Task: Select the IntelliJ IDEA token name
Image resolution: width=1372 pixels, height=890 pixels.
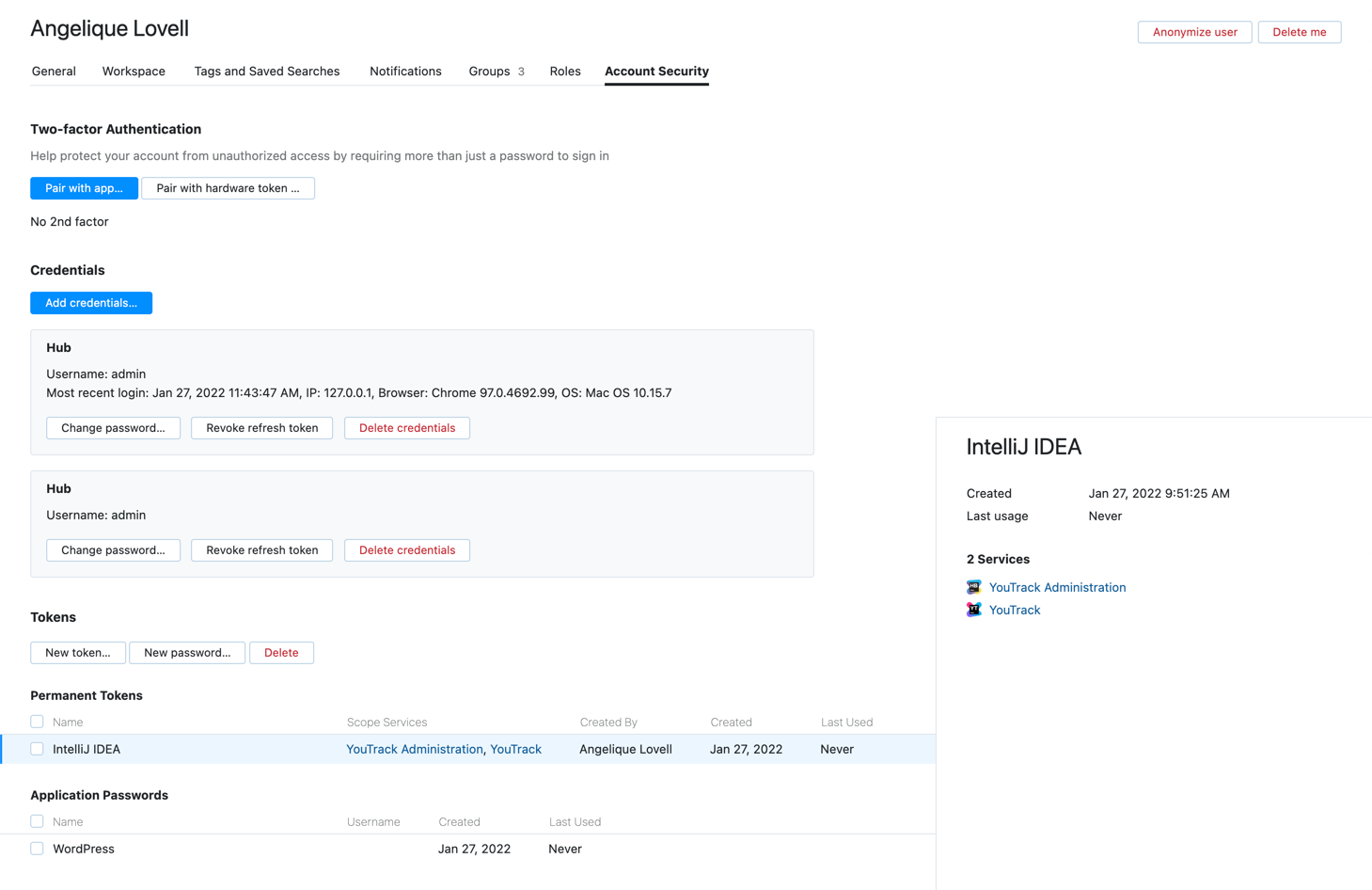Action: [x=87, y=750]
